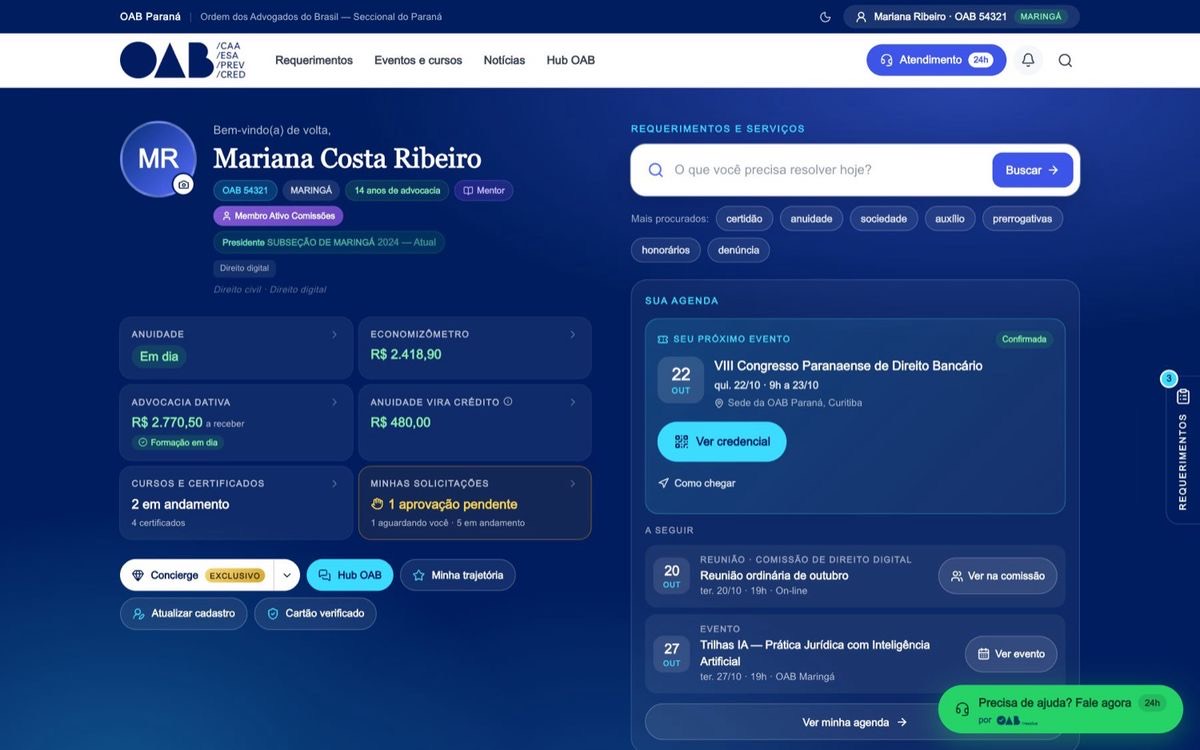Click the Mentor badge
Image resolution: width=1200 pixels, height=750 pixels.
click(x=484, y=190)
